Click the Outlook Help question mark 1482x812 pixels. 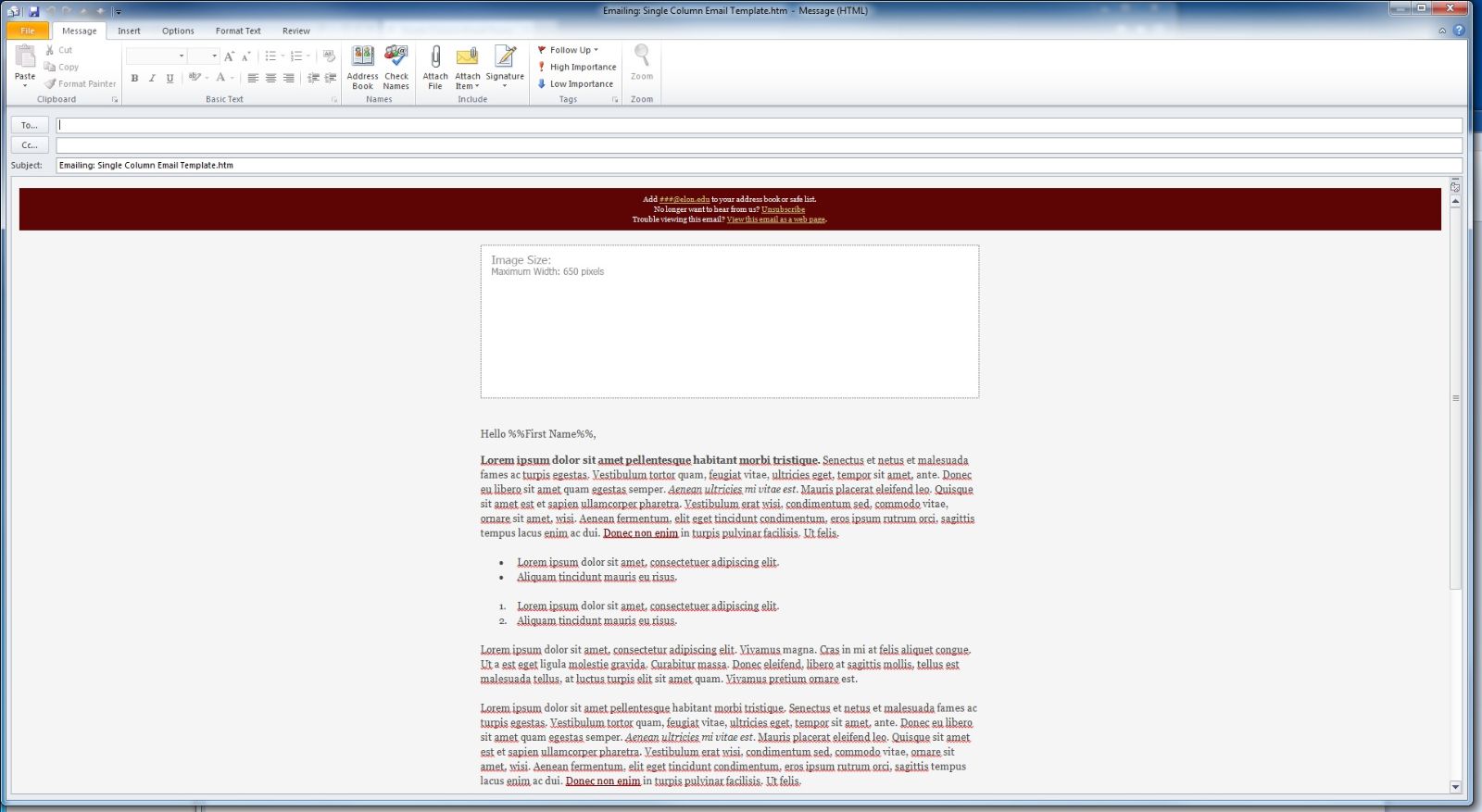[x=1459, y=31]
